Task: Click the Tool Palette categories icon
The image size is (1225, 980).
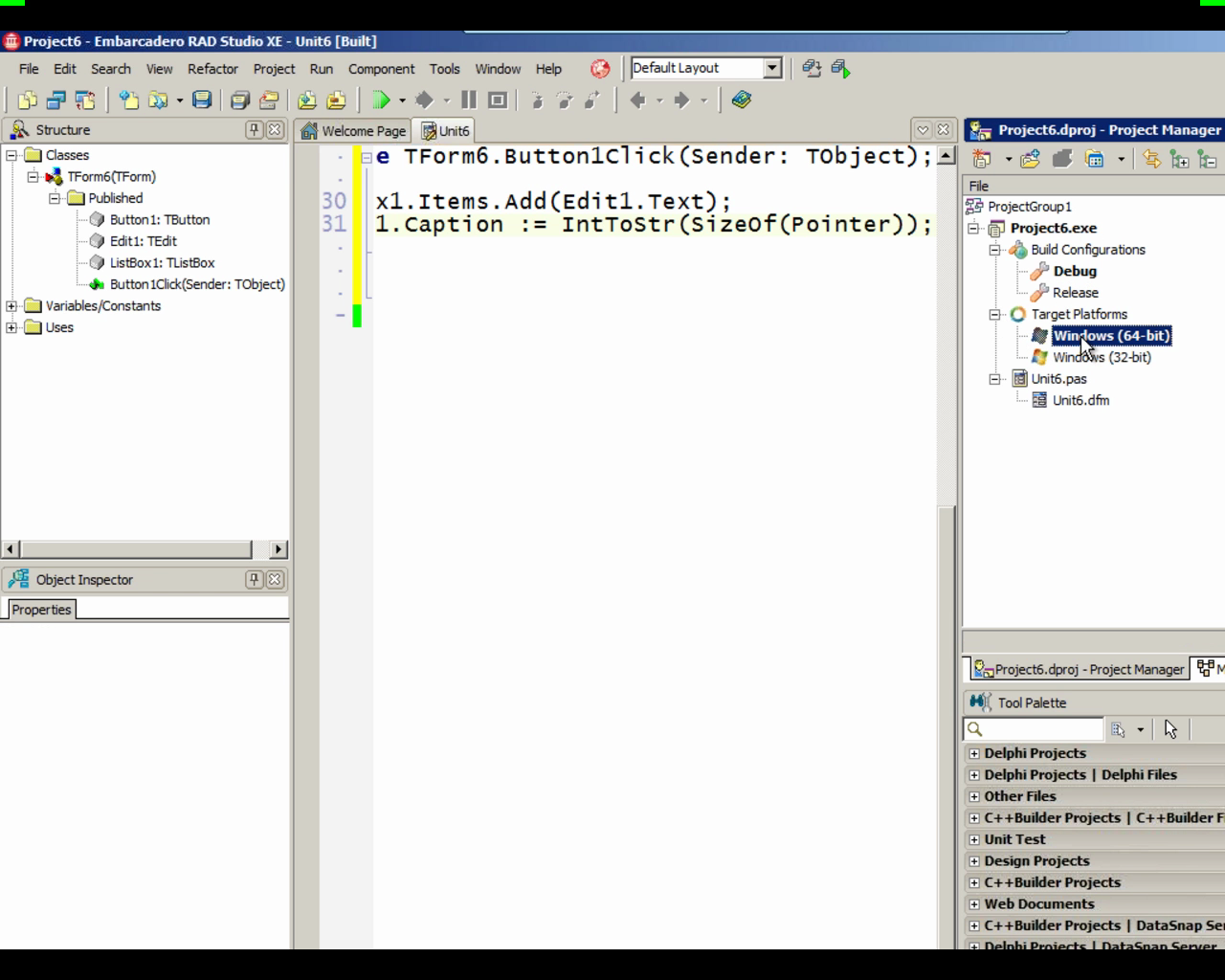Action: point(1118,729)
